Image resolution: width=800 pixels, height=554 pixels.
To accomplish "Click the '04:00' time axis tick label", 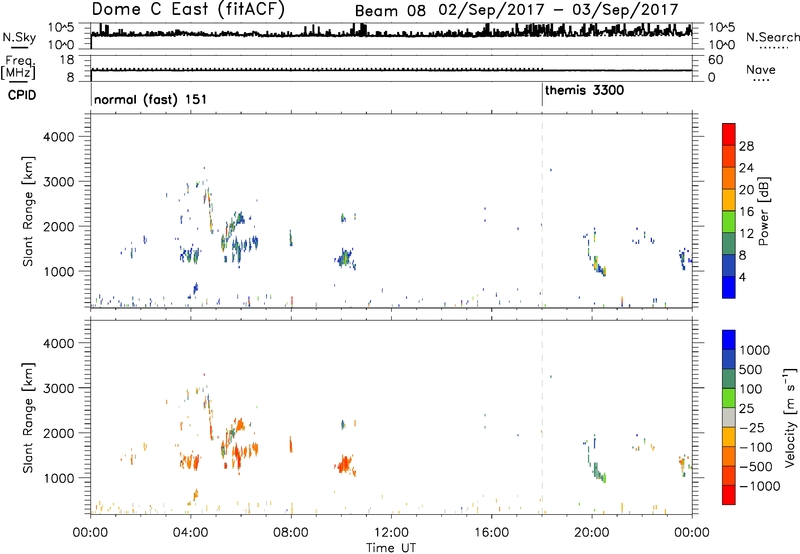I will 191,533.
